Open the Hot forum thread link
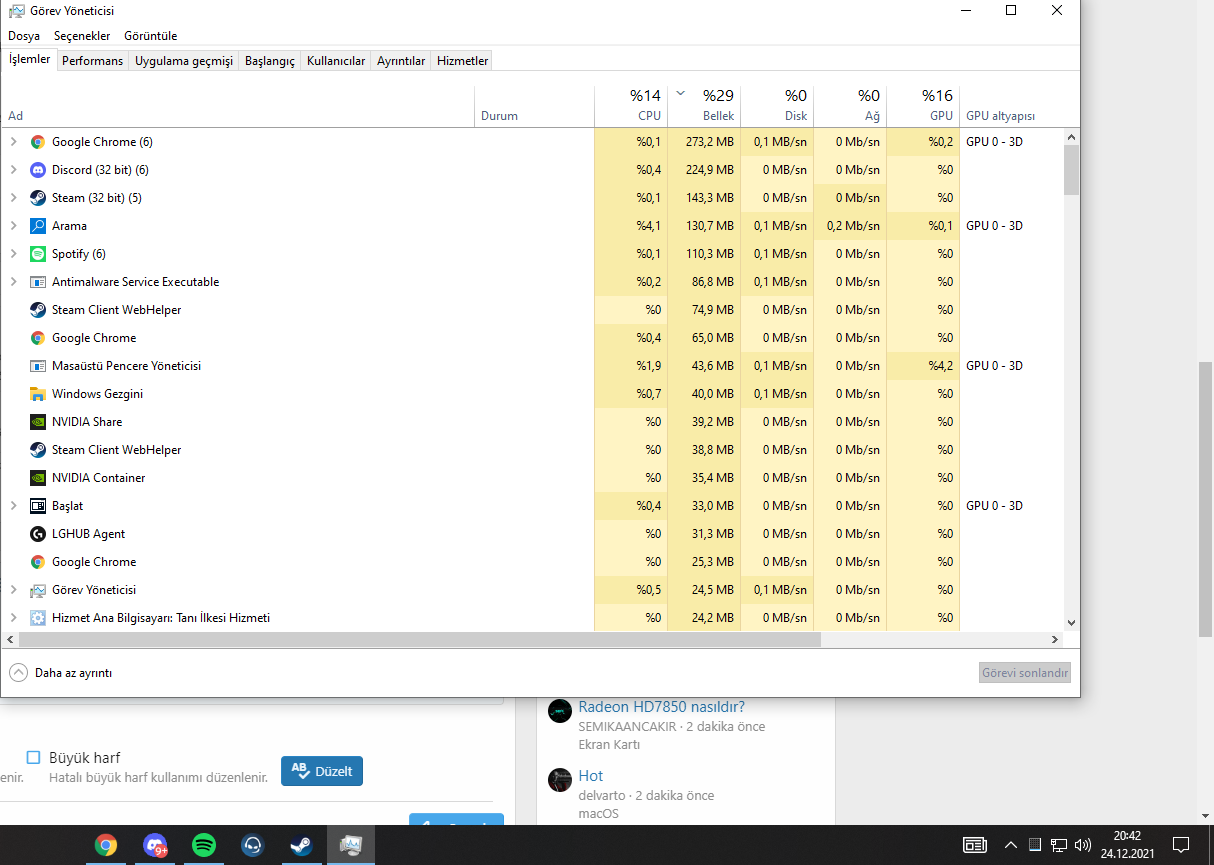1214x865 pixels. (x=591, y=775)
